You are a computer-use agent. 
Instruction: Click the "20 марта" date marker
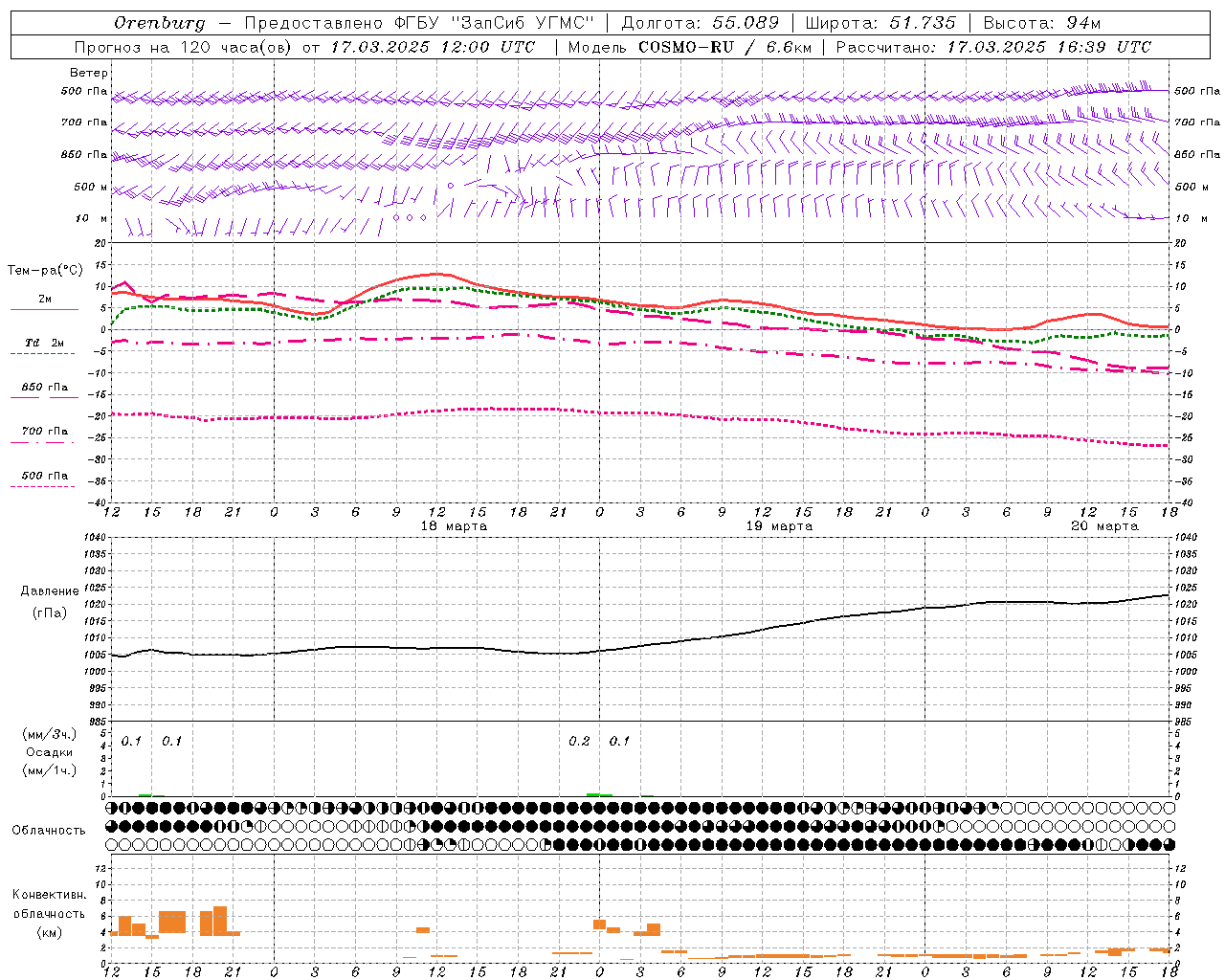[x=1104, y=526]
